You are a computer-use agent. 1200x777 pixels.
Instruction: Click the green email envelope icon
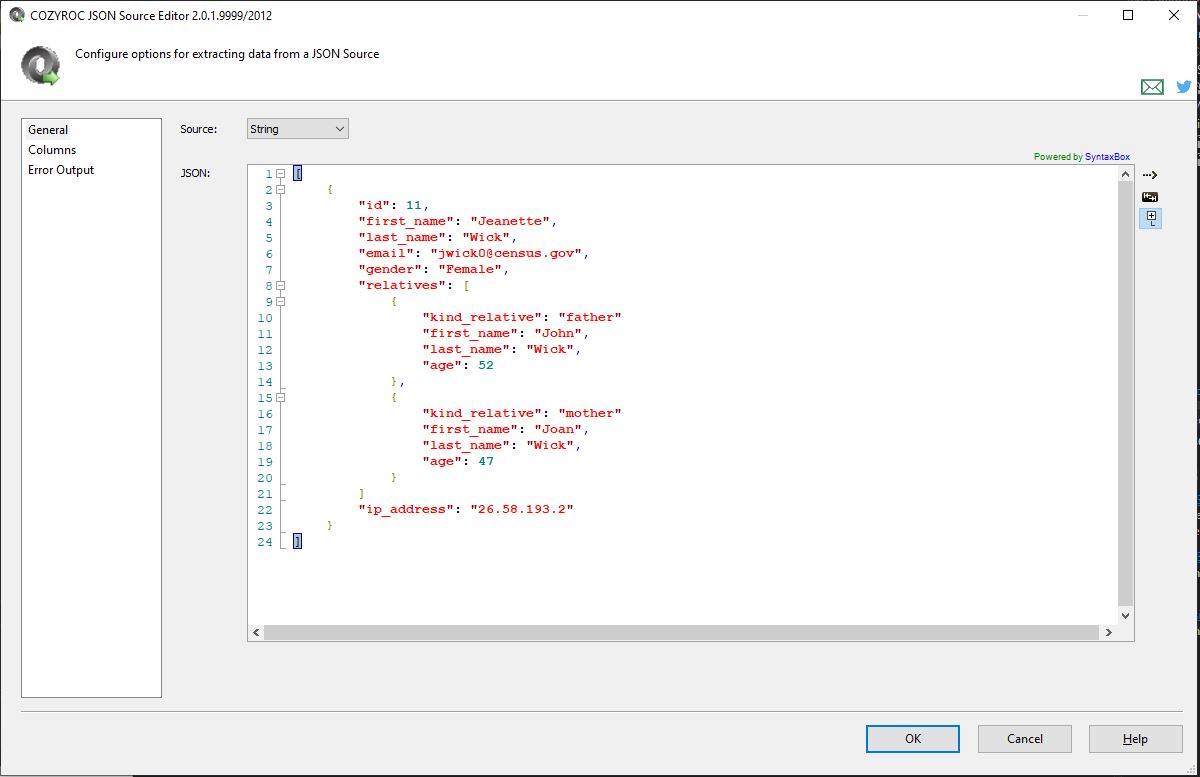pyautogui.click(x=1152, y=87)
